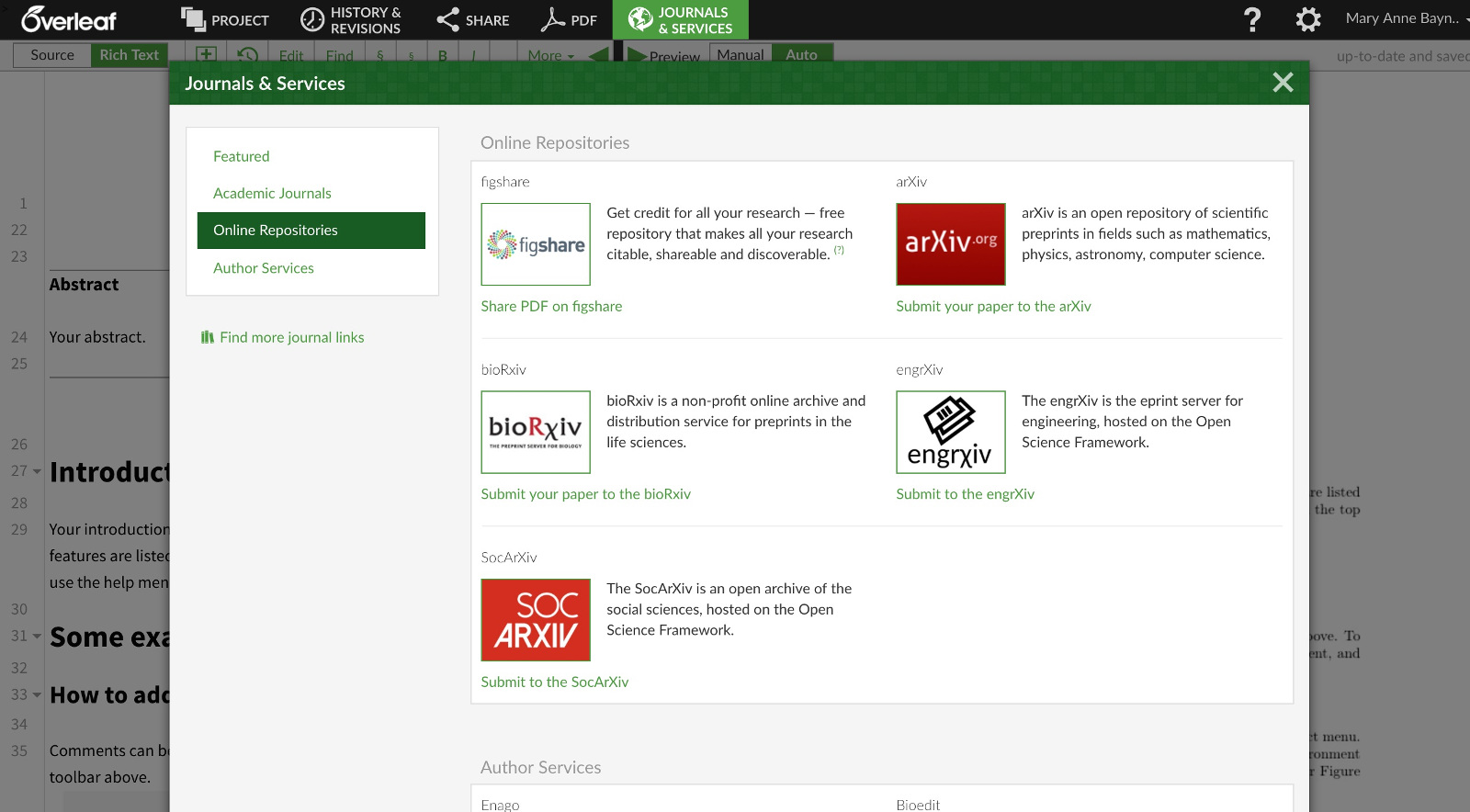Click the SocArXiv logo thumbnail

(536, 620)
